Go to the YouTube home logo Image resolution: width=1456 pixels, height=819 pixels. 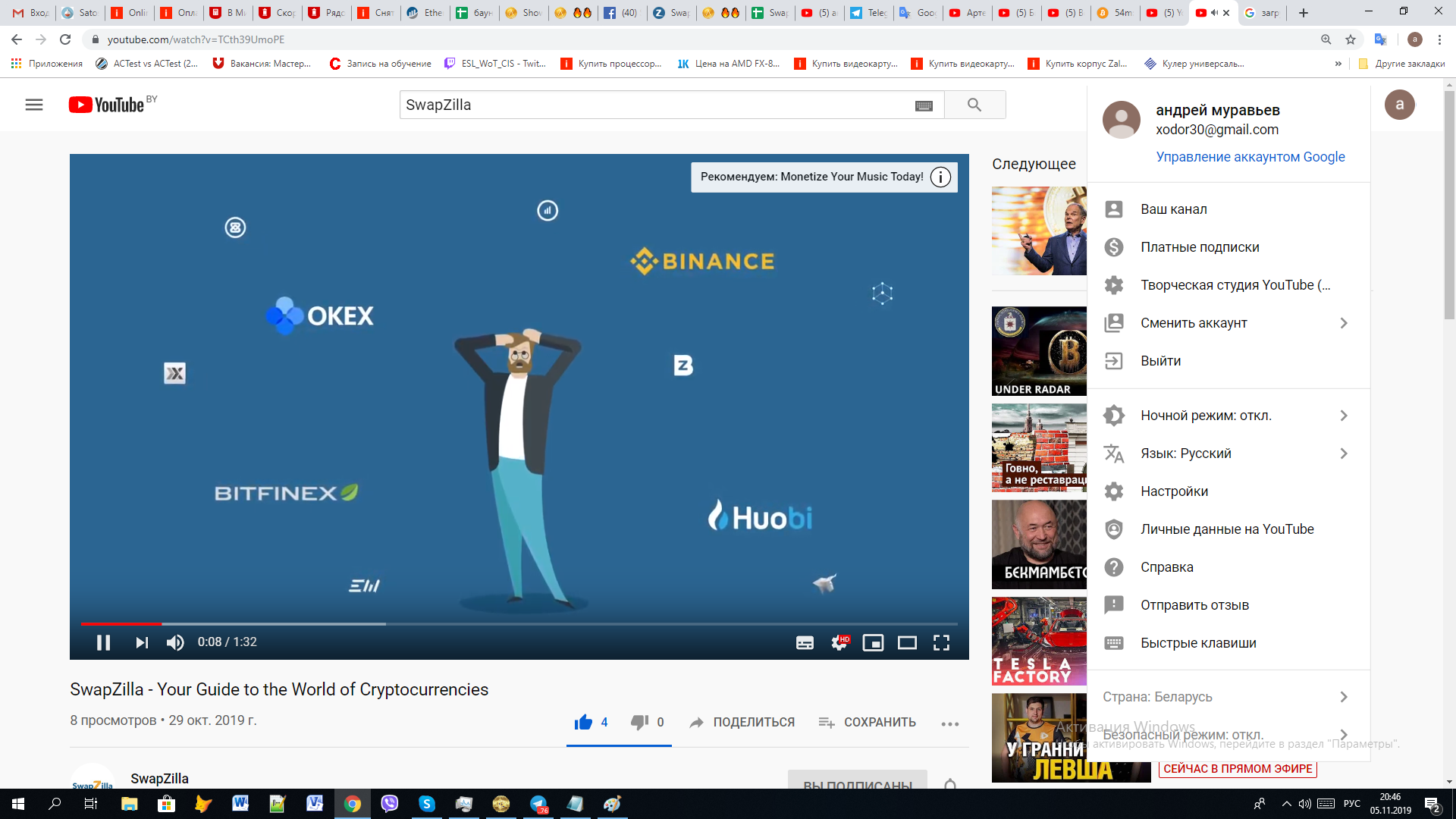tap(107, 105)
